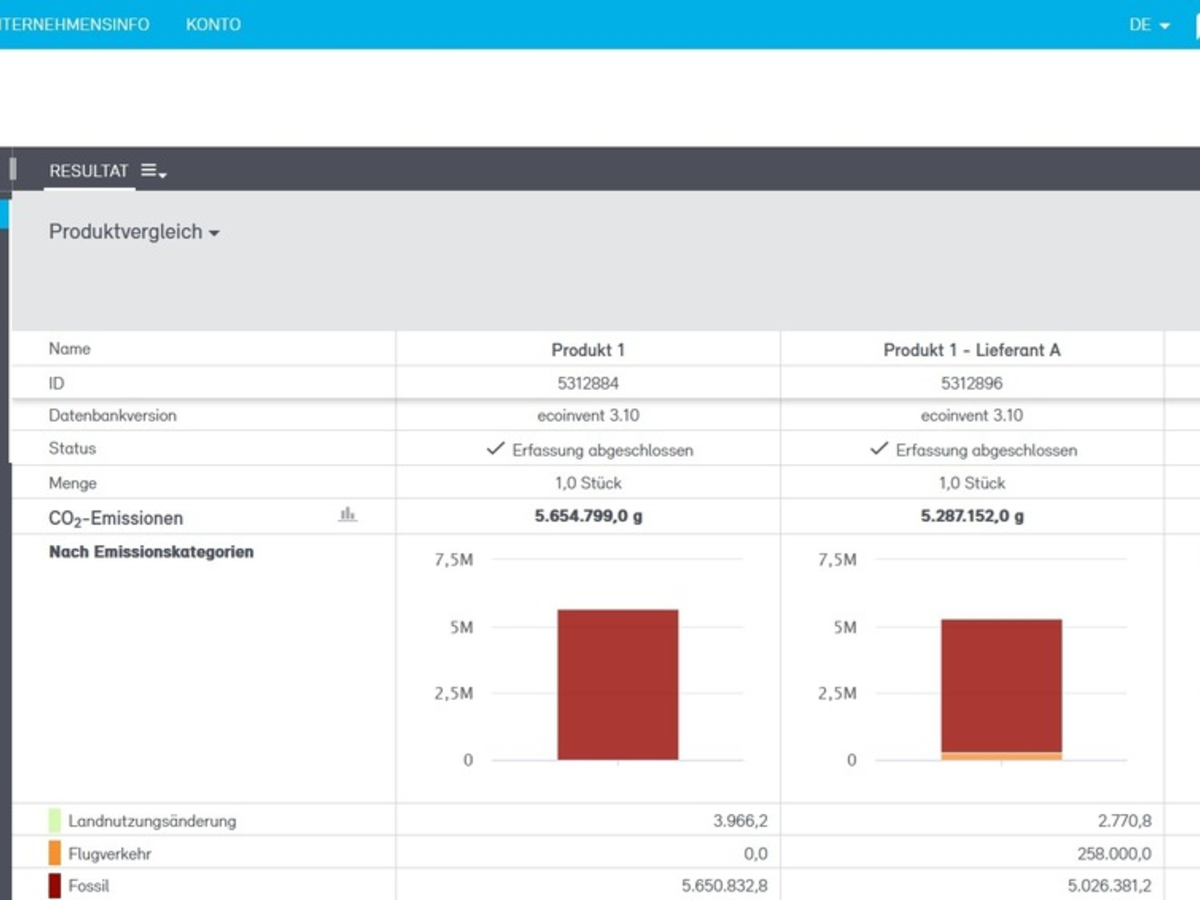Open the DE language dropdown

(1149, 25)
